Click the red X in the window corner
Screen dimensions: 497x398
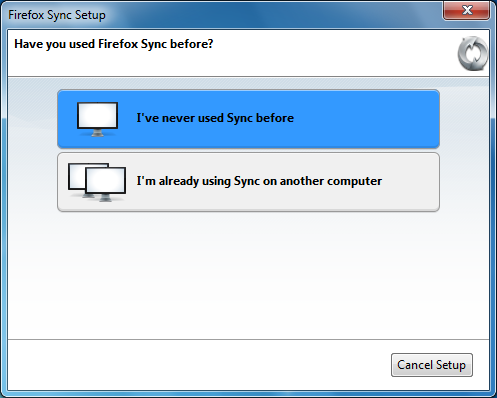point(467,10)
